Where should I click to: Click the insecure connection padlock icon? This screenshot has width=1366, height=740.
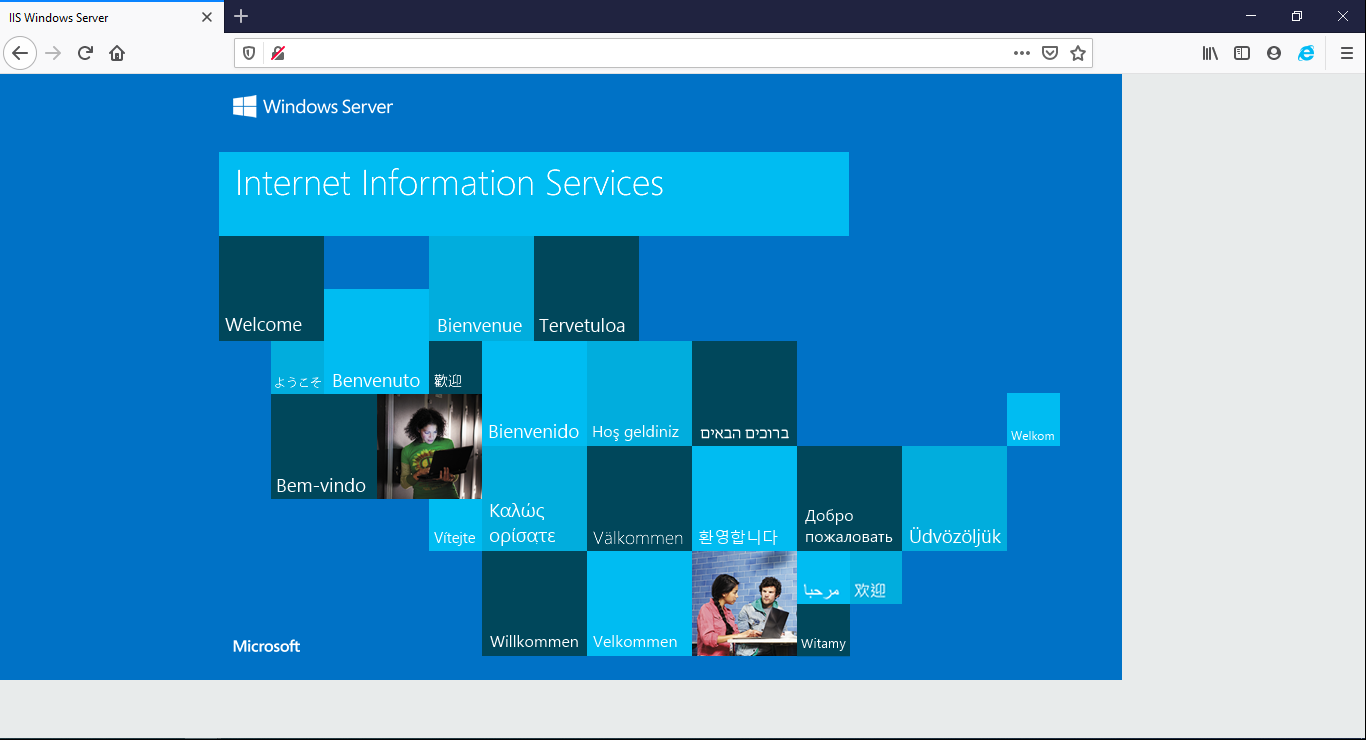278,53
